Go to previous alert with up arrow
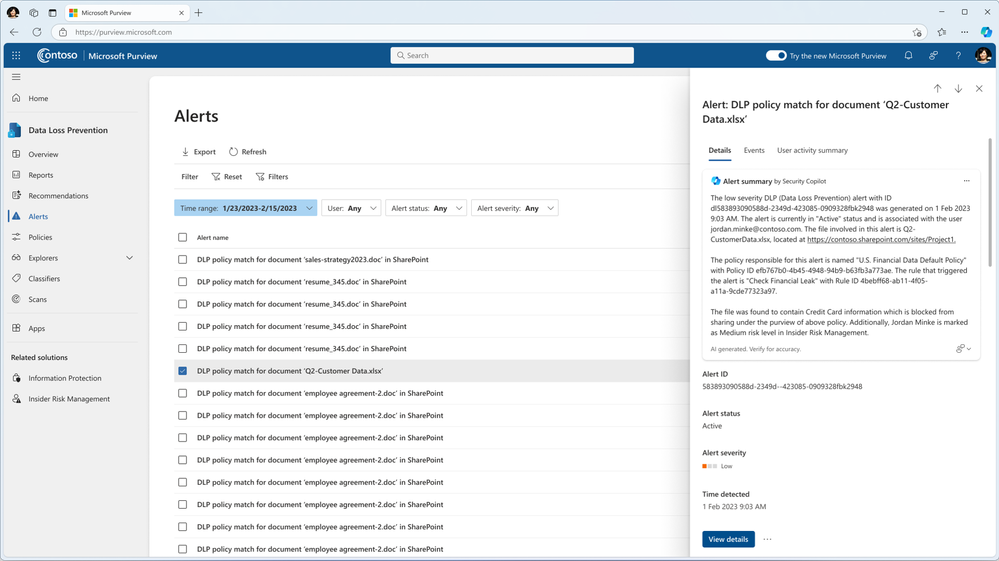 [x=938, y=89]
